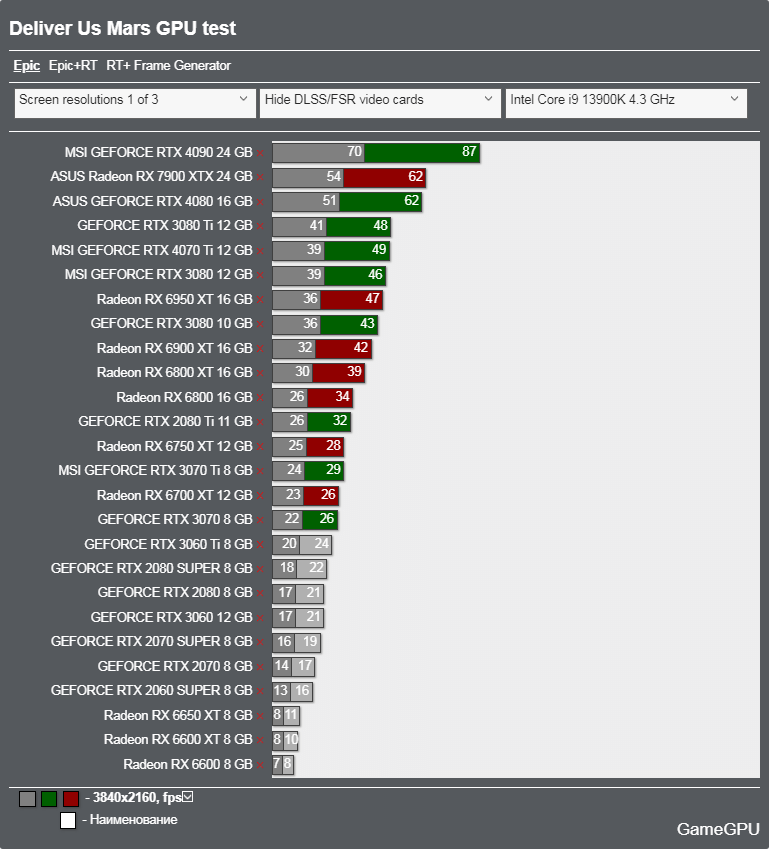Screen dimensions: 769x849
Task: Click the GameGPU logo text
Action: coord(718,830)
